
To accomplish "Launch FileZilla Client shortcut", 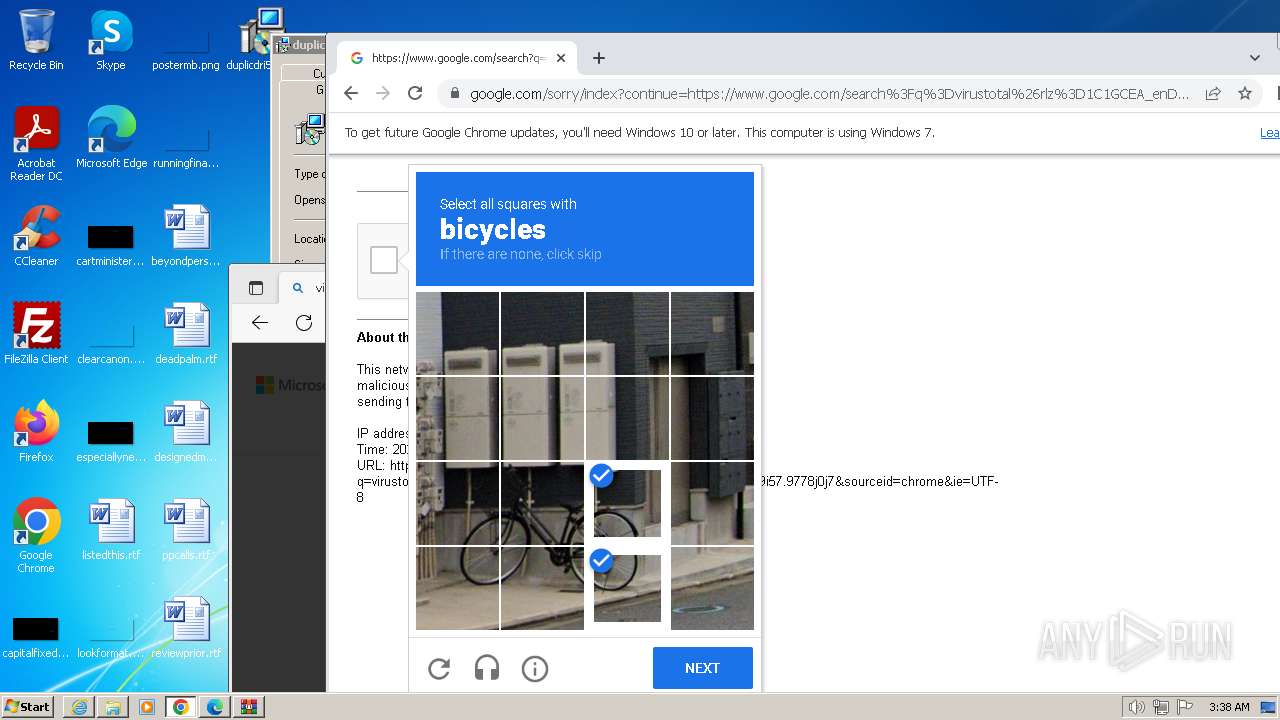I will pyautogui.click(x=36, y=334).
